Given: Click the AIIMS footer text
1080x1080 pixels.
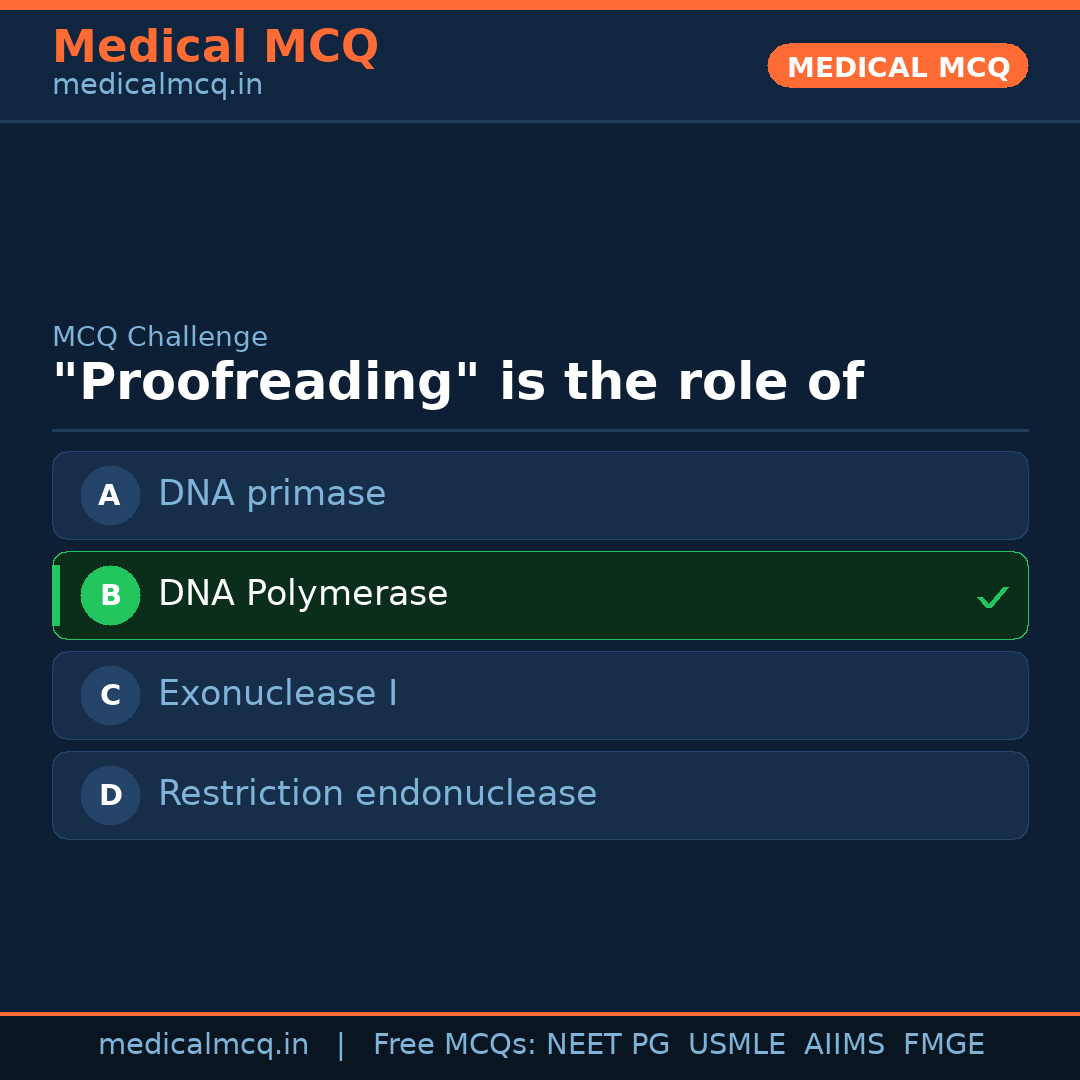Looking at the screenshot, I should (x=844, y=1045).
